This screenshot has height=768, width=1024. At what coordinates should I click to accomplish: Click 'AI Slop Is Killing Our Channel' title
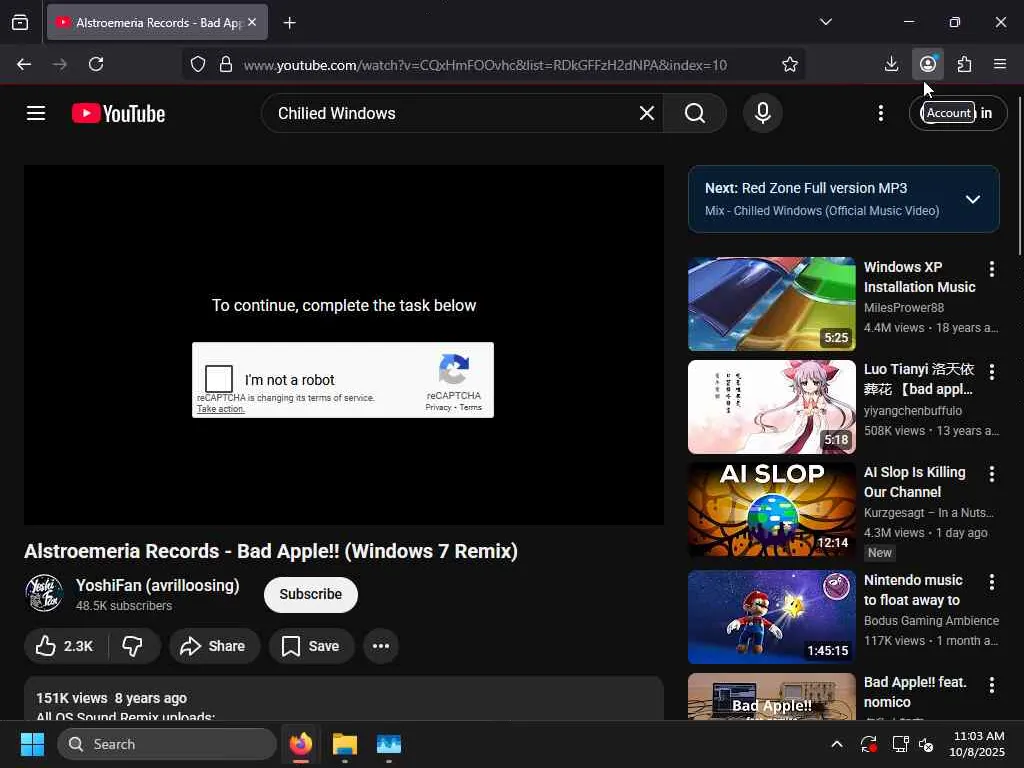pyautogui.click(x=914, y=482)
